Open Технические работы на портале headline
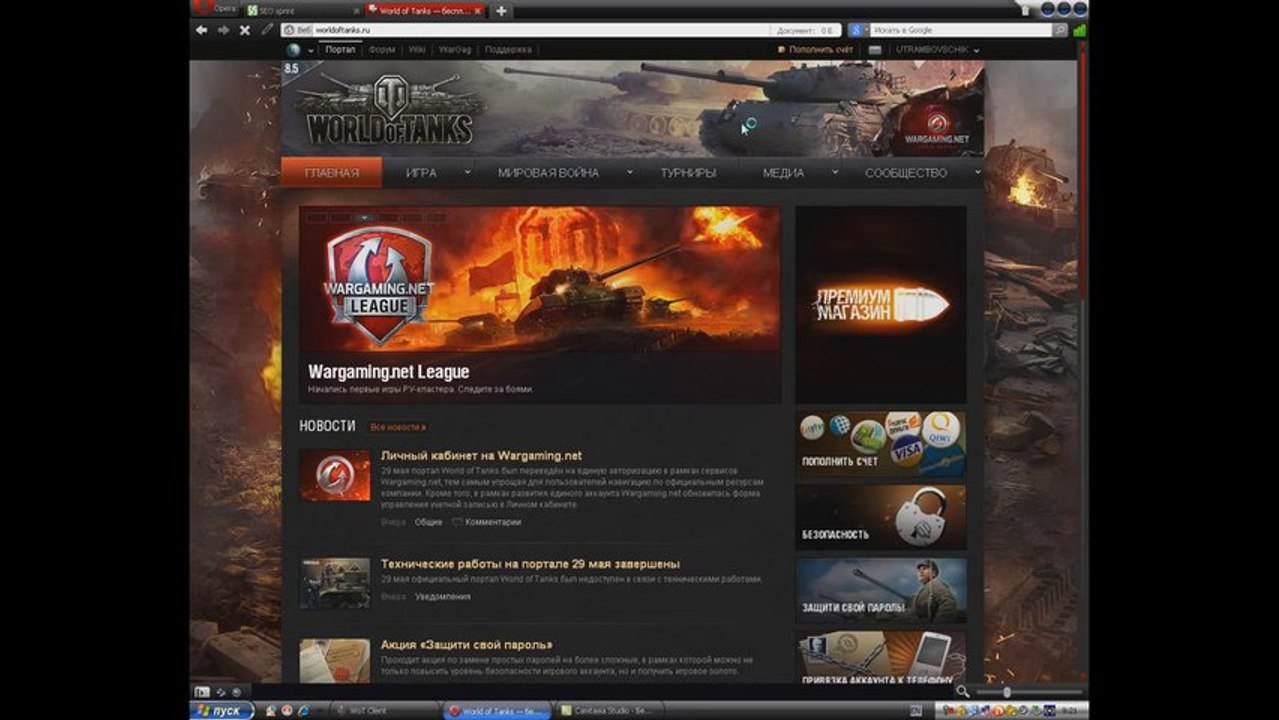This screenshot has width=1279, height=720. 530,564
